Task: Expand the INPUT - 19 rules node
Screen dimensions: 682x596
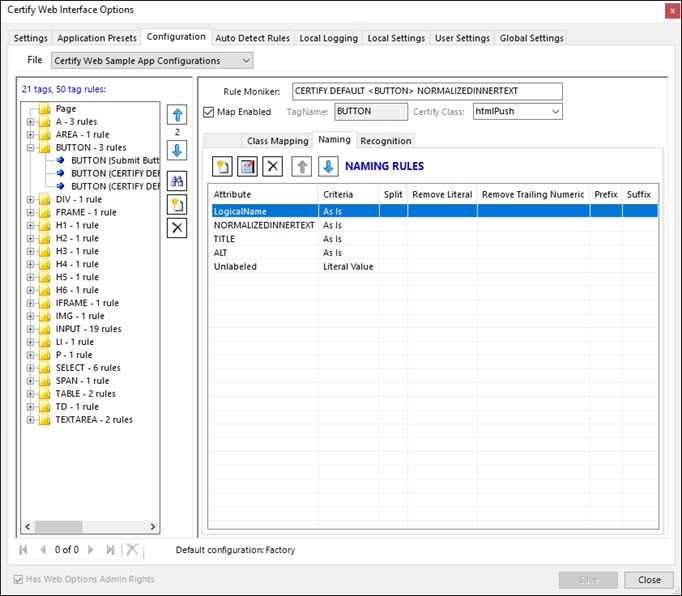Action: 30,329
